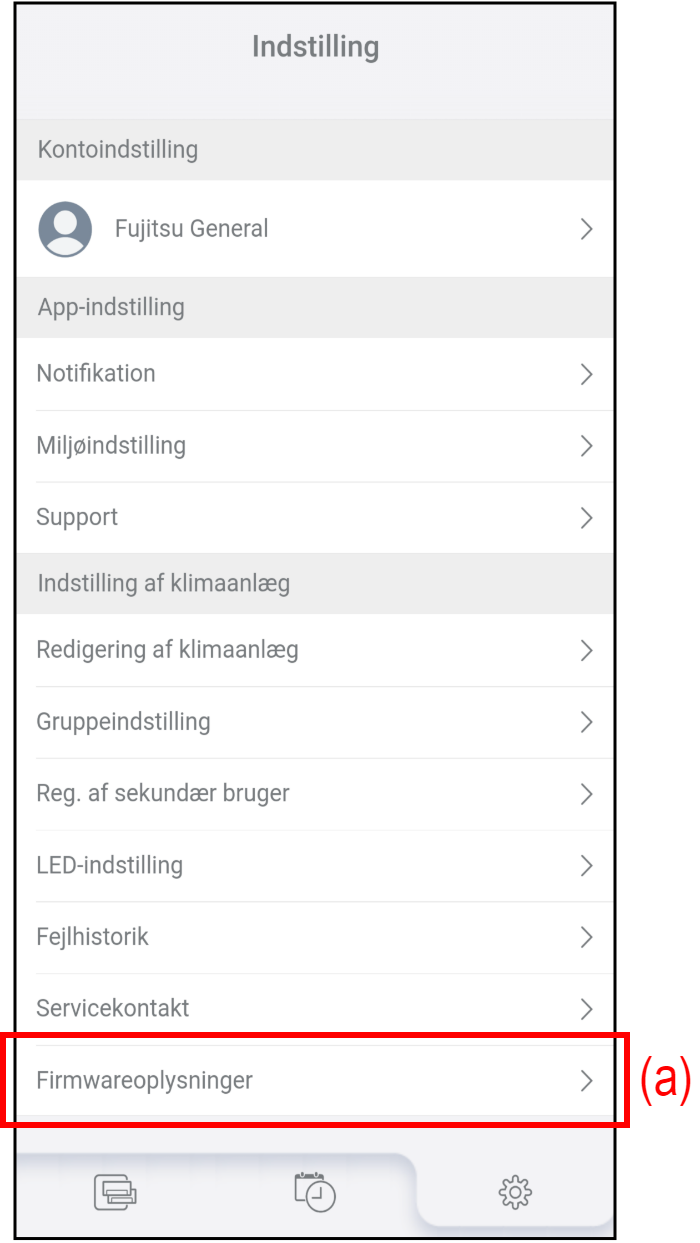Open Miljøindstilling menu entry

tap(315, 446)
